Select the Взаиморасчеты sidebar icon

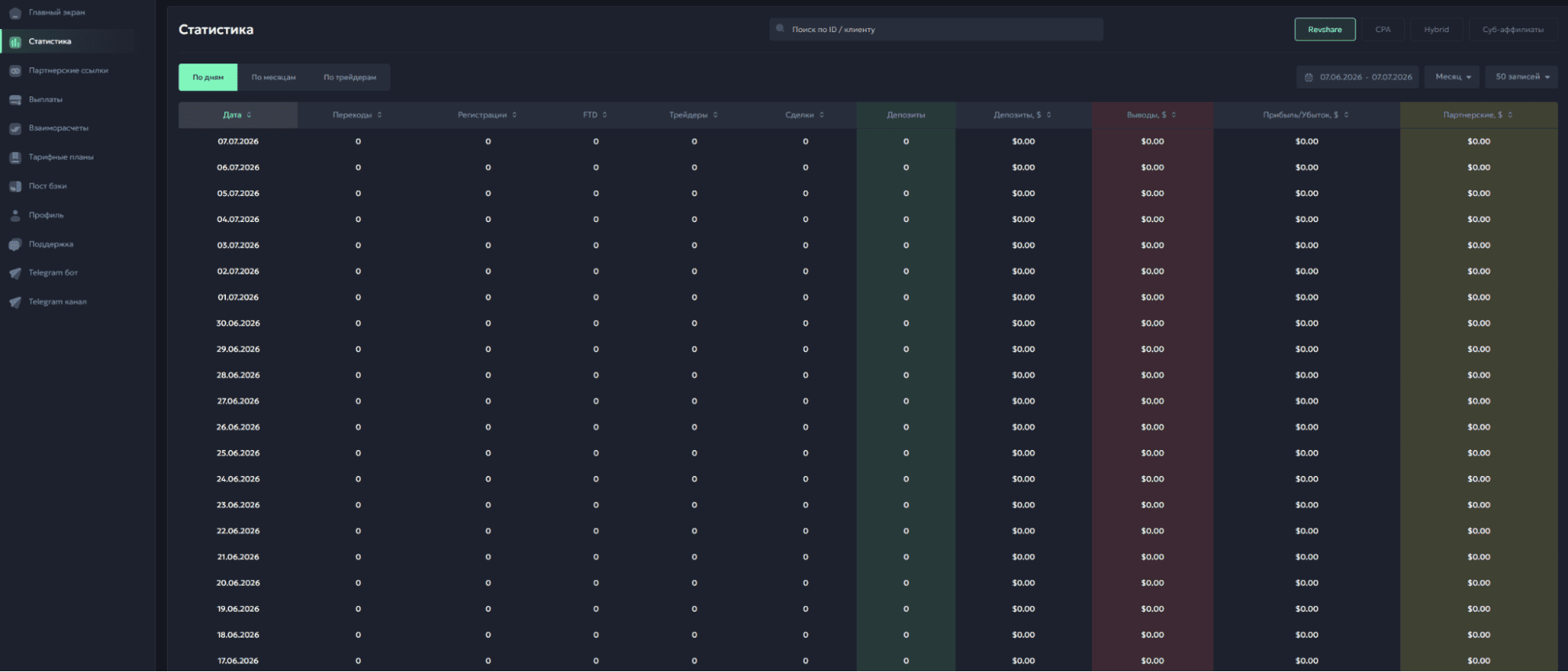(15, 129)
